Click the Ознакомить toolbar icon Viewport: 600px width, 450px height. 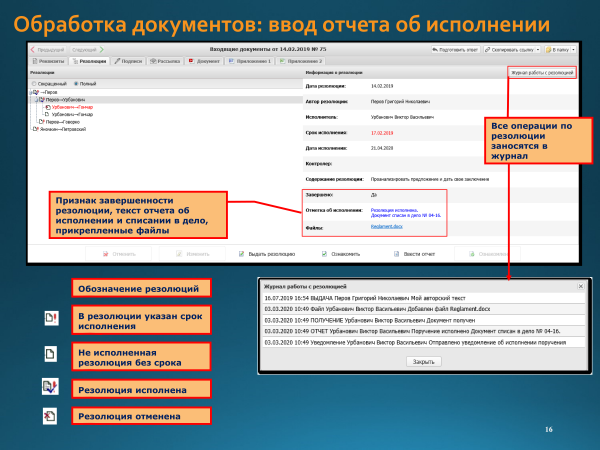pos(325,254)
